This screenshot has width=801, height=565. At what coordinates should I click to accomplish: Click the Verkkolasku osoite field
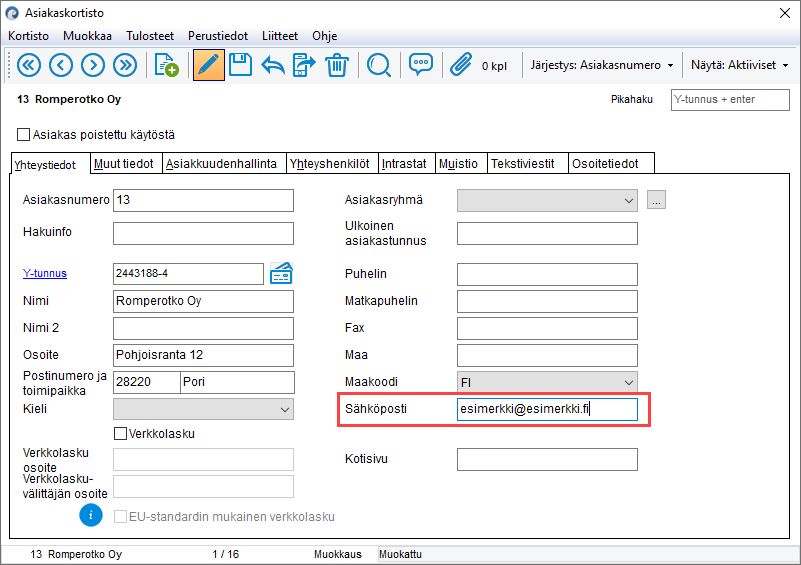(x=203, y=459)
